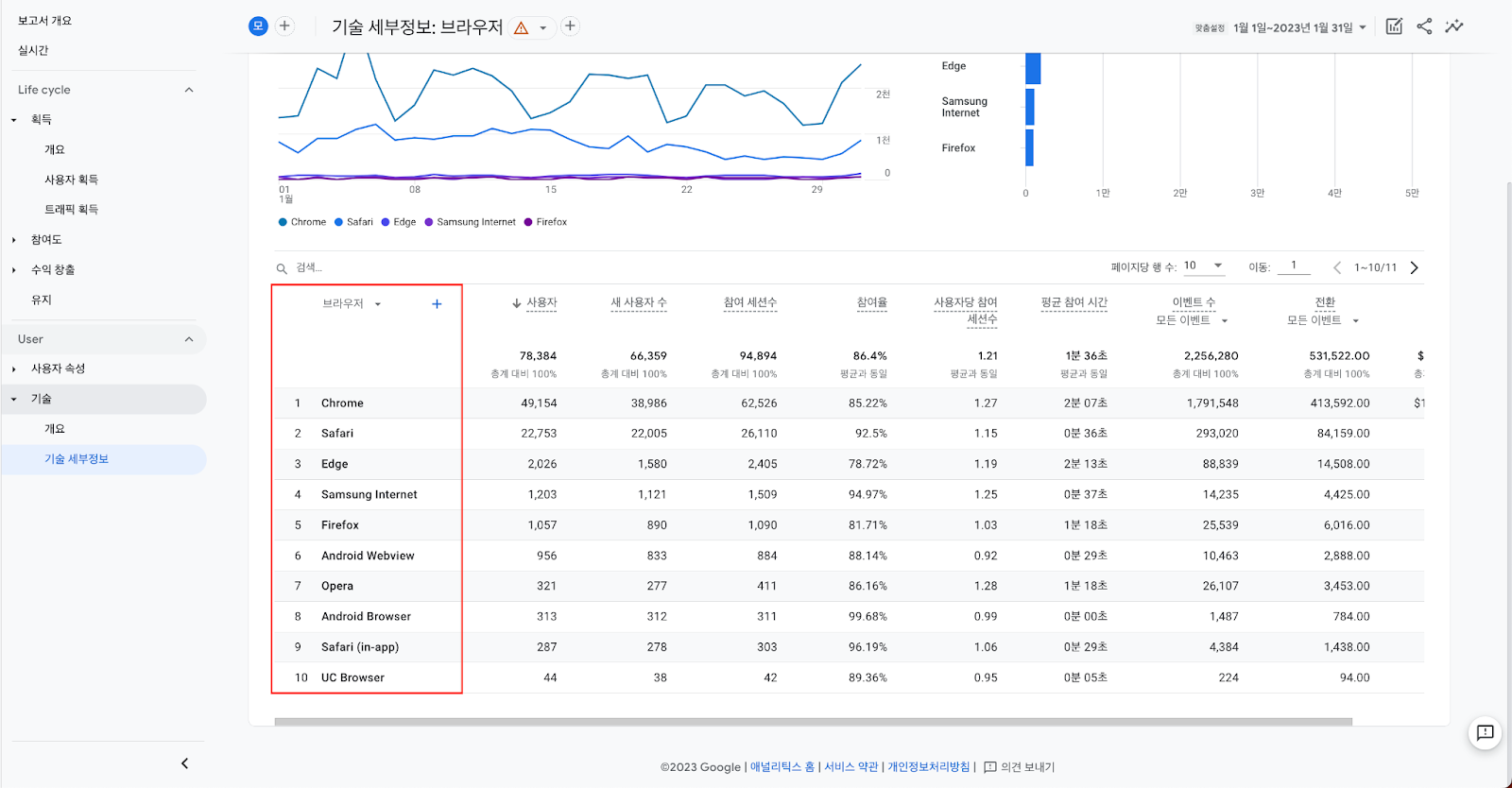Open 보고서 개요 in the sidebar
Viewport: 1512px width, 788px height.
[x=44, y=21]
